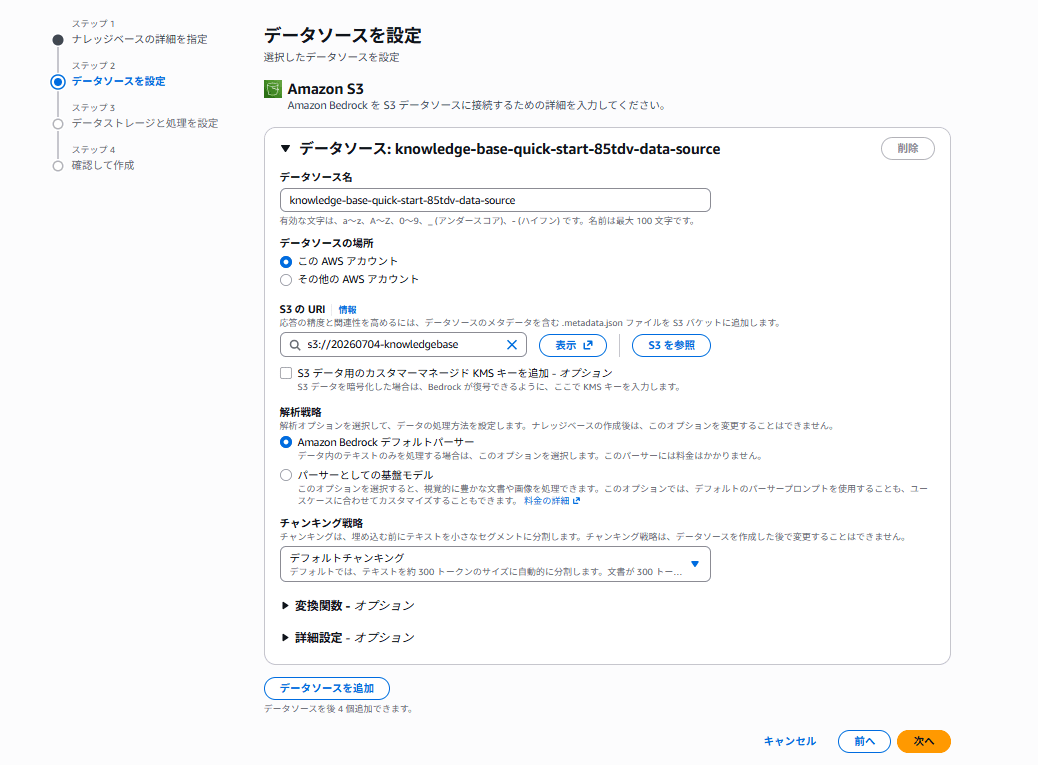The width and height of the screenshot is (1038, 765).
Task: Click external link icon next to 料金の詳細
Action: (x=577, y=501)
